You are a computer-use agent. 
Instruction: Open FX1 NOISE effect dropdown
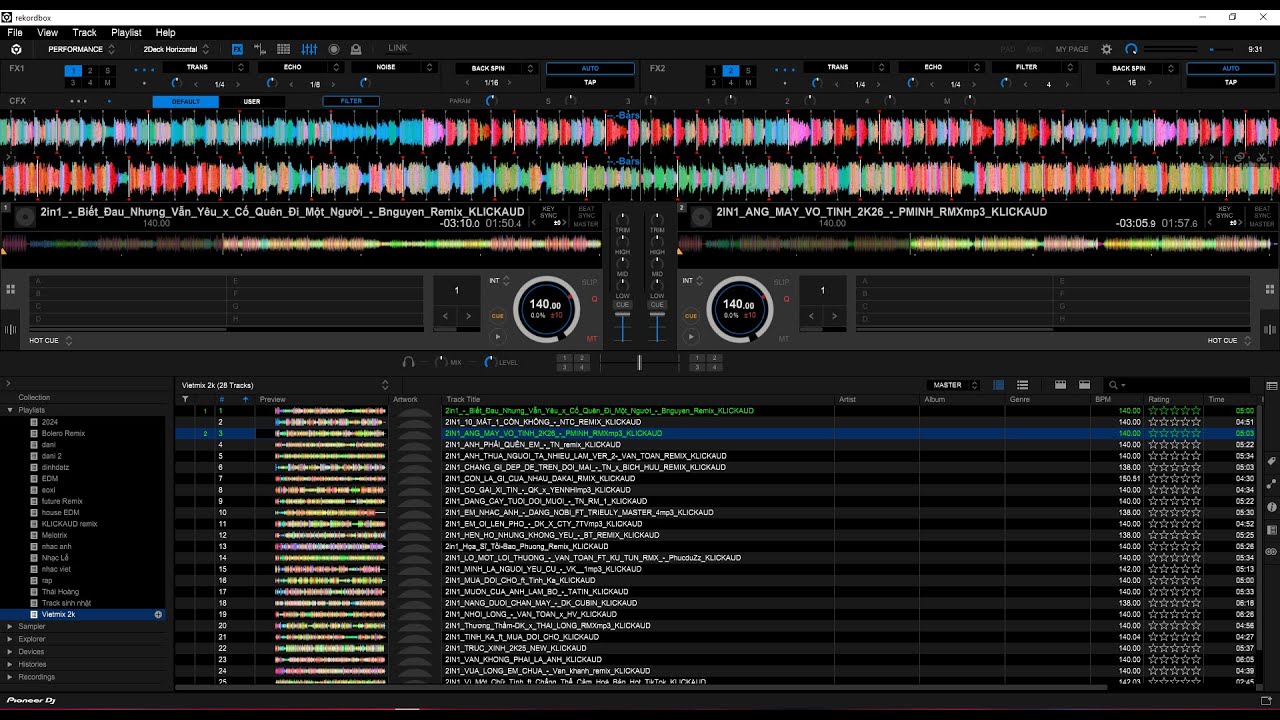tap(393, 67)
